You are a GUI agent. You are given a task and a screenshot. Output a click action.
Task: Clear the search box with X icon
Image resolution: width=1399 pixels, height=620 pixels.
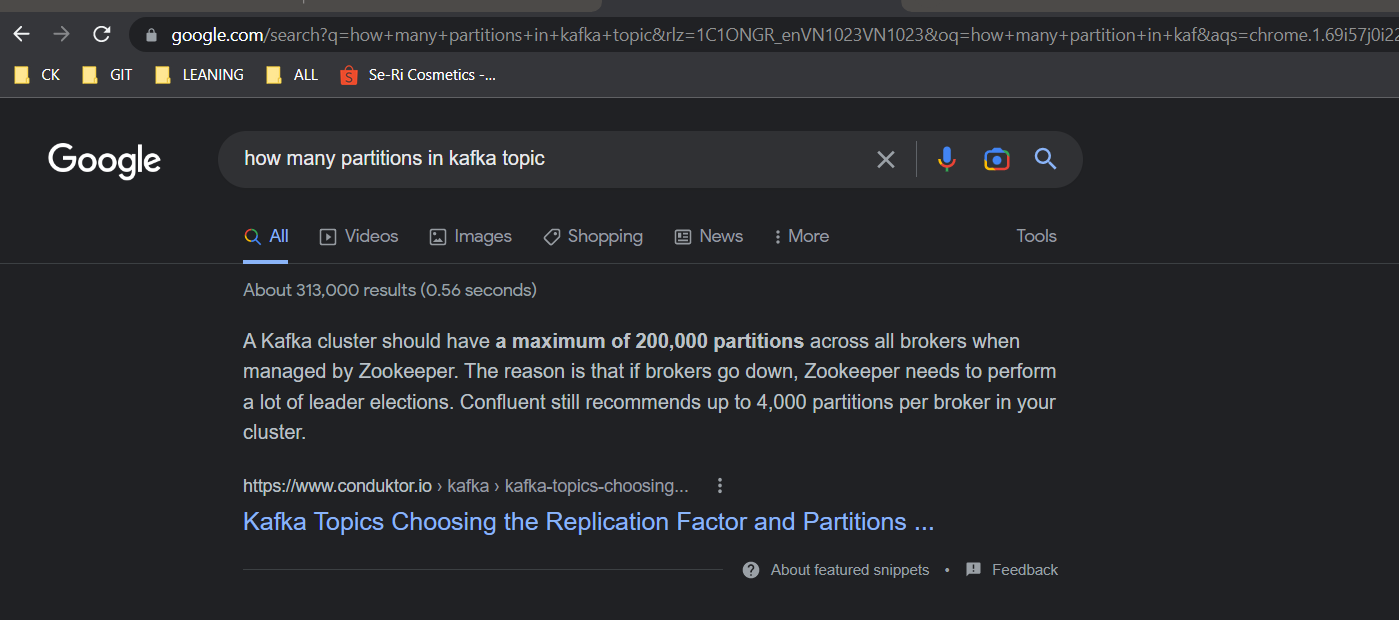point(885,159)
